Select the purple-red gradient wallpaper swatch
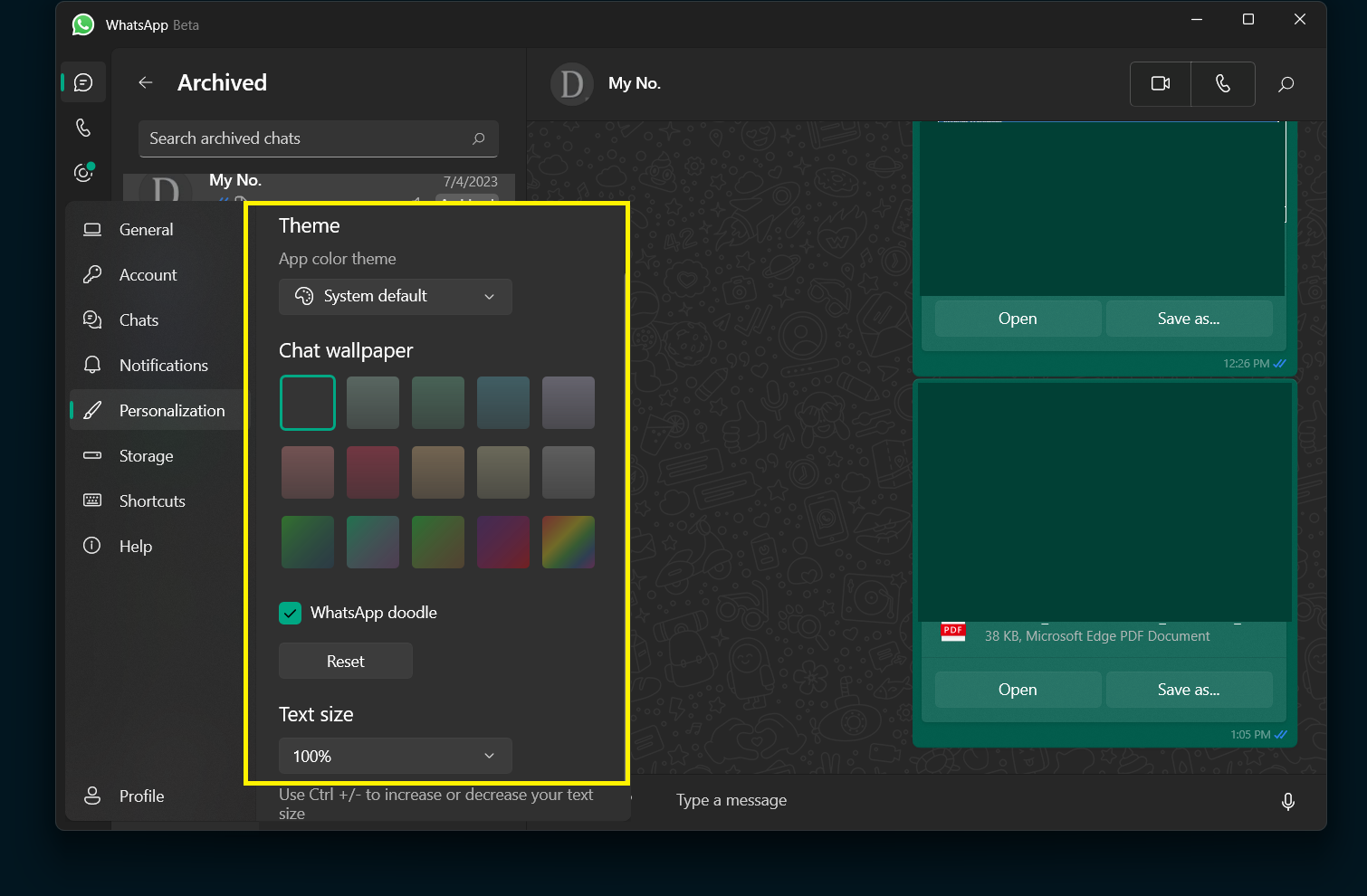This screenshot has width=1367, height=896. coord(503,542)
